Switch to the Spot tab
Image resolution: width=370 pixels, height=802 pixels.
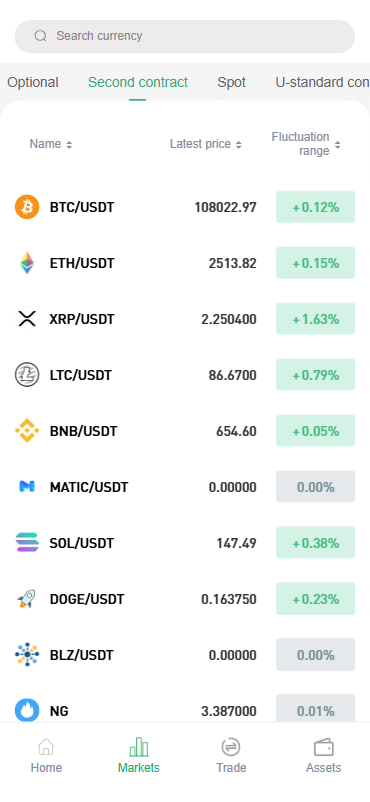(x=231, y=82)
